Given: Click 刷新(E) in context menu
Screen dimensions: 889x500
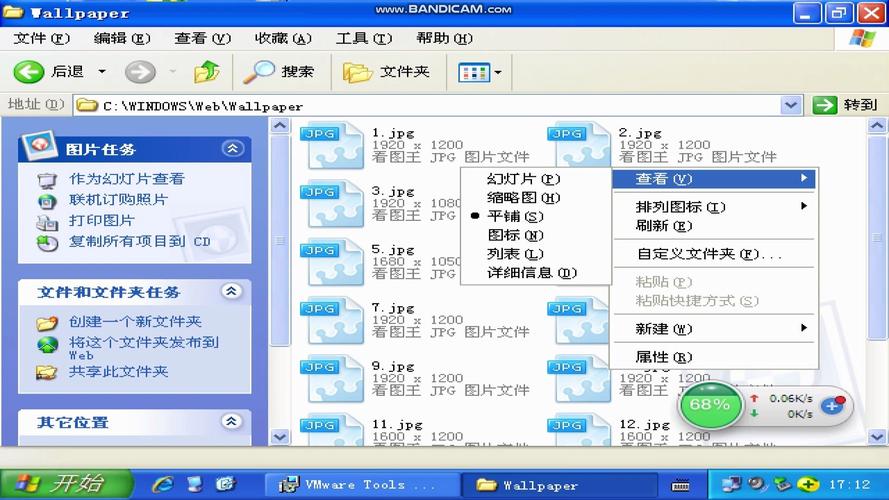Looking at the screenshot, I should pyautogui.click(x=714, y=226).
